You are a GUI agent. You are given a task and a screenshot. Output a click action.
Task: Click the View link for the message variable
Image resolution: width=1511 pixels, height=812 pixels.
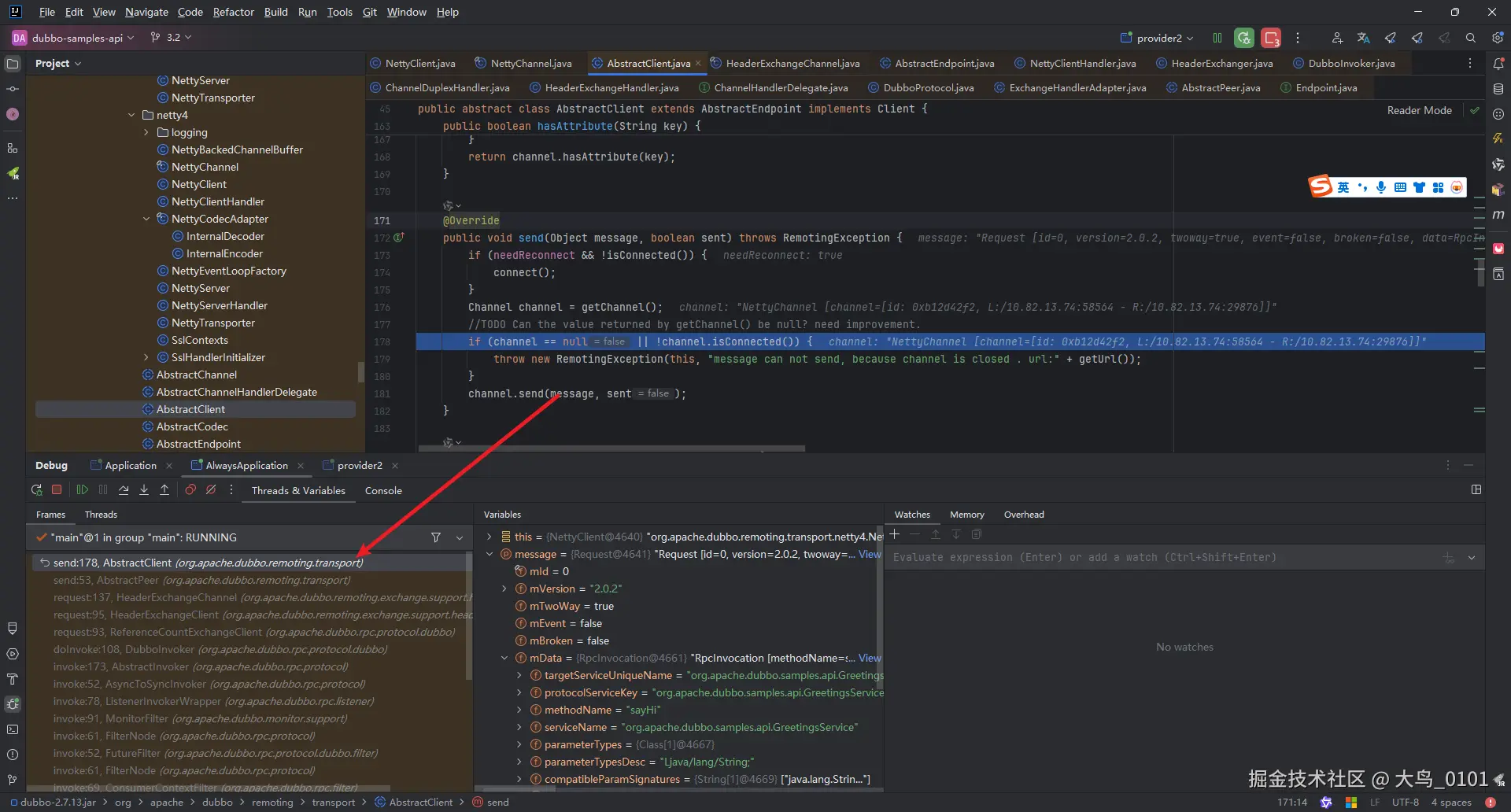(x=869, y=554)
